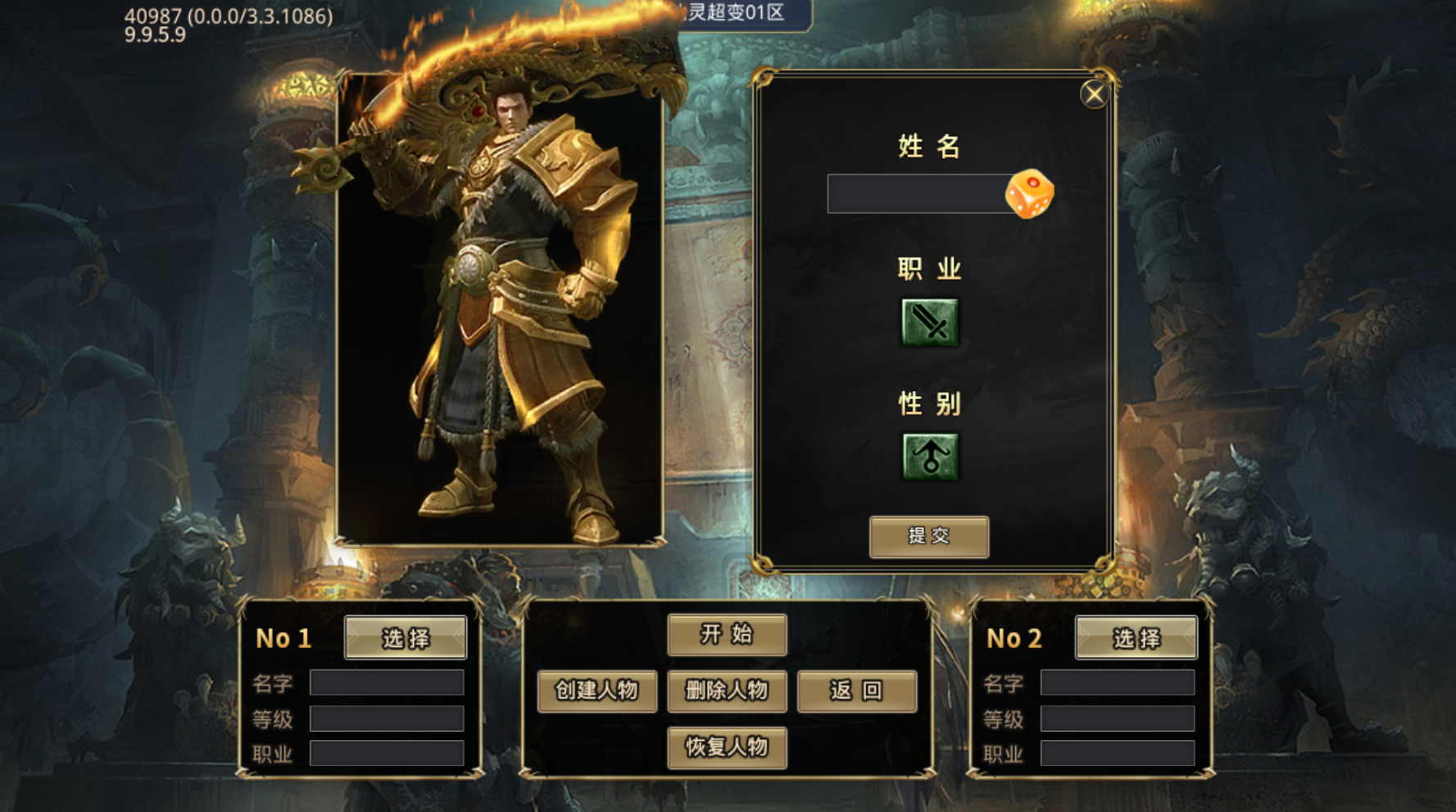
Task: Open 创建人物 create character
Action: (597, 691)
